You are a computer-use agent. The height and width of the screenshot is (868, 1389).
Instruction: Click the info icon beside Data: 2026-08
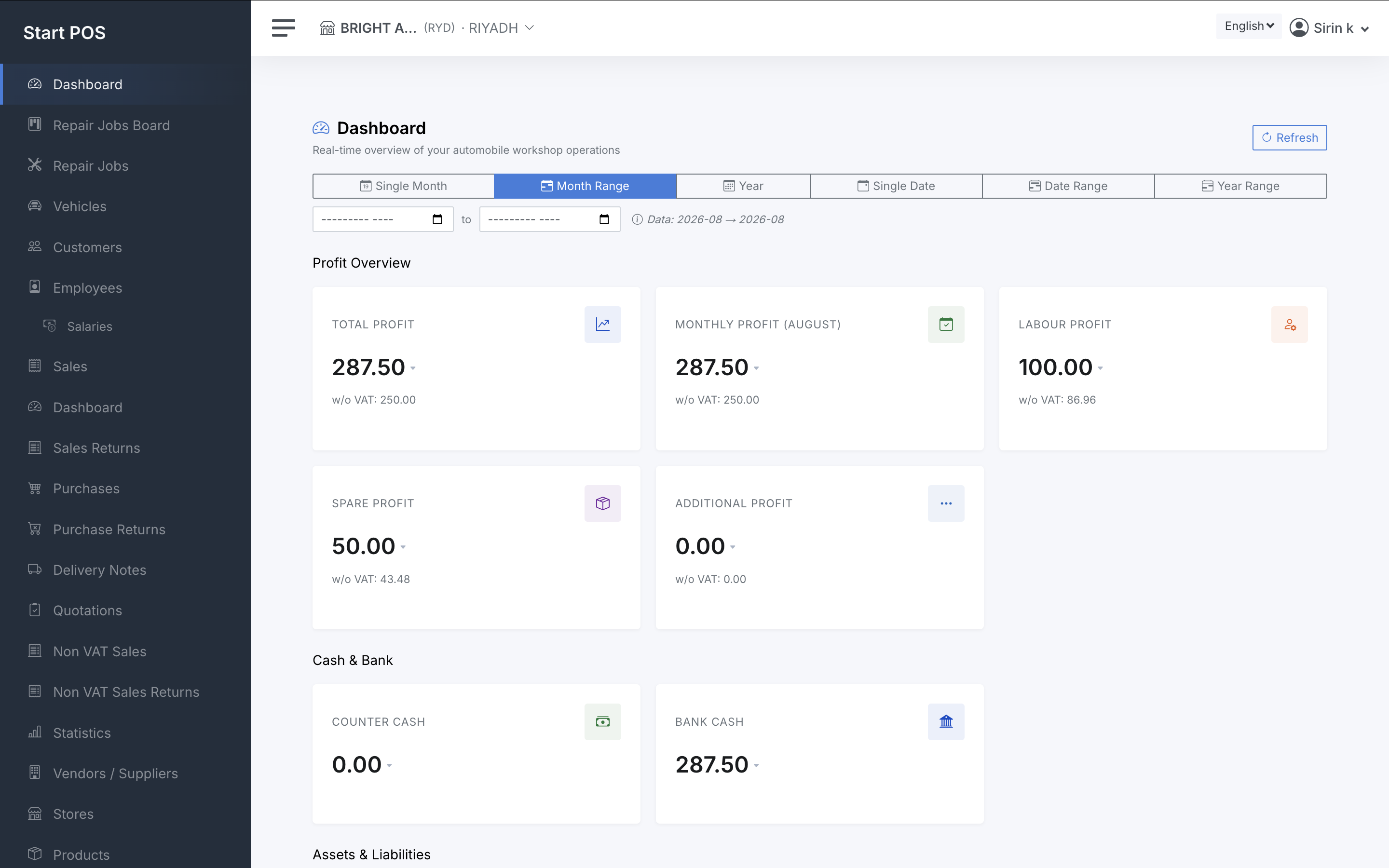coord(637,219)
